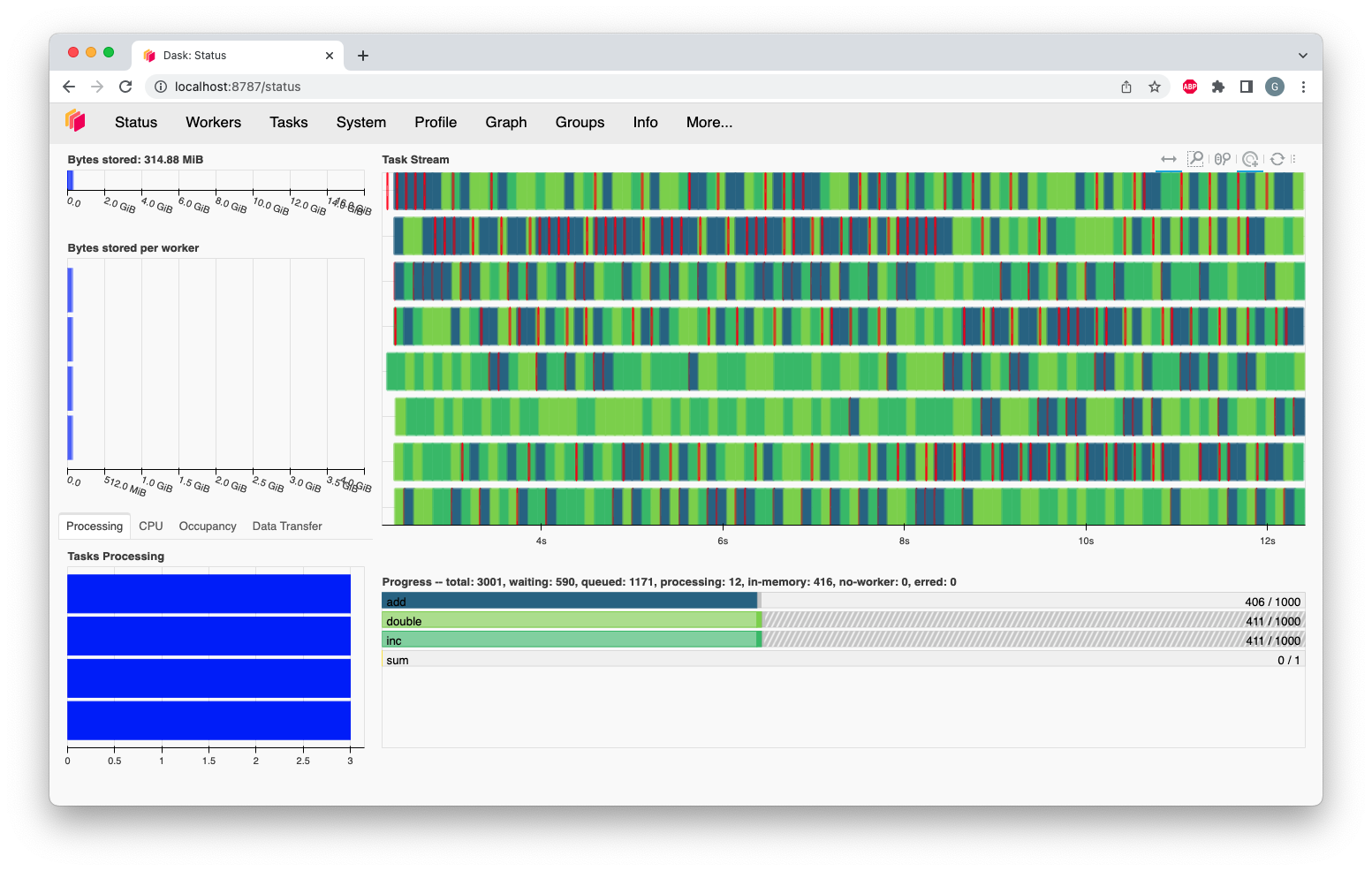Go to the Workers page
The width and height of the screenshot is (1372, 871).
point(213,122)
